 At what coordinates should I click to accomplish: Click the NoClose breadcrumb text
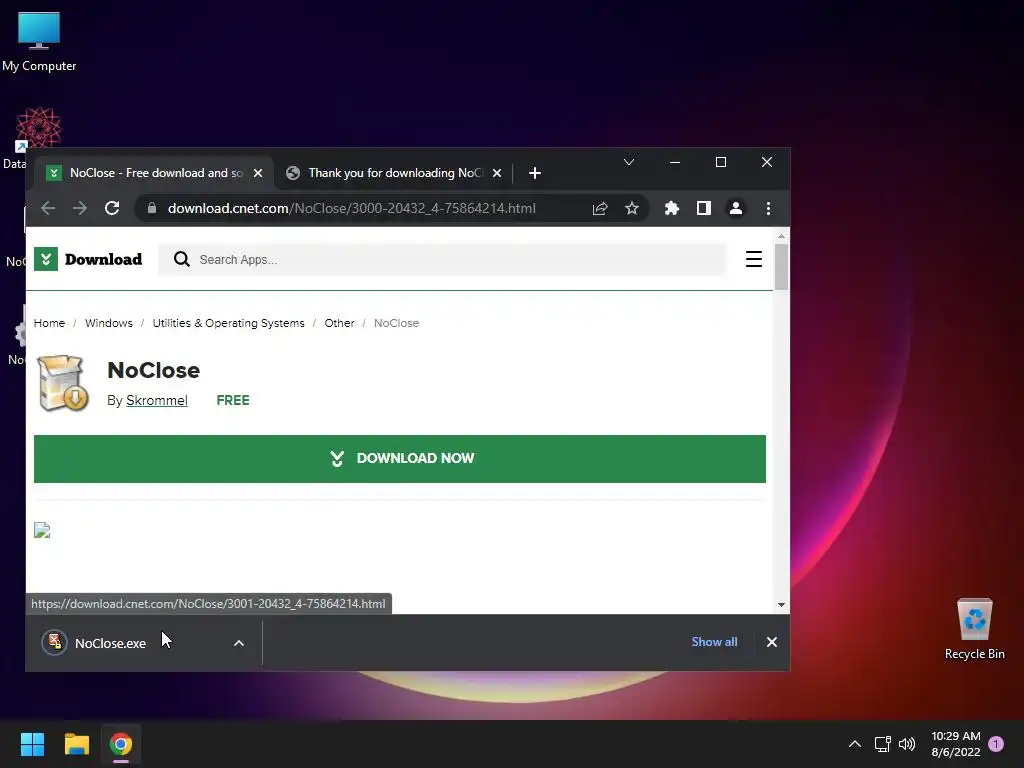pos(396,323)
